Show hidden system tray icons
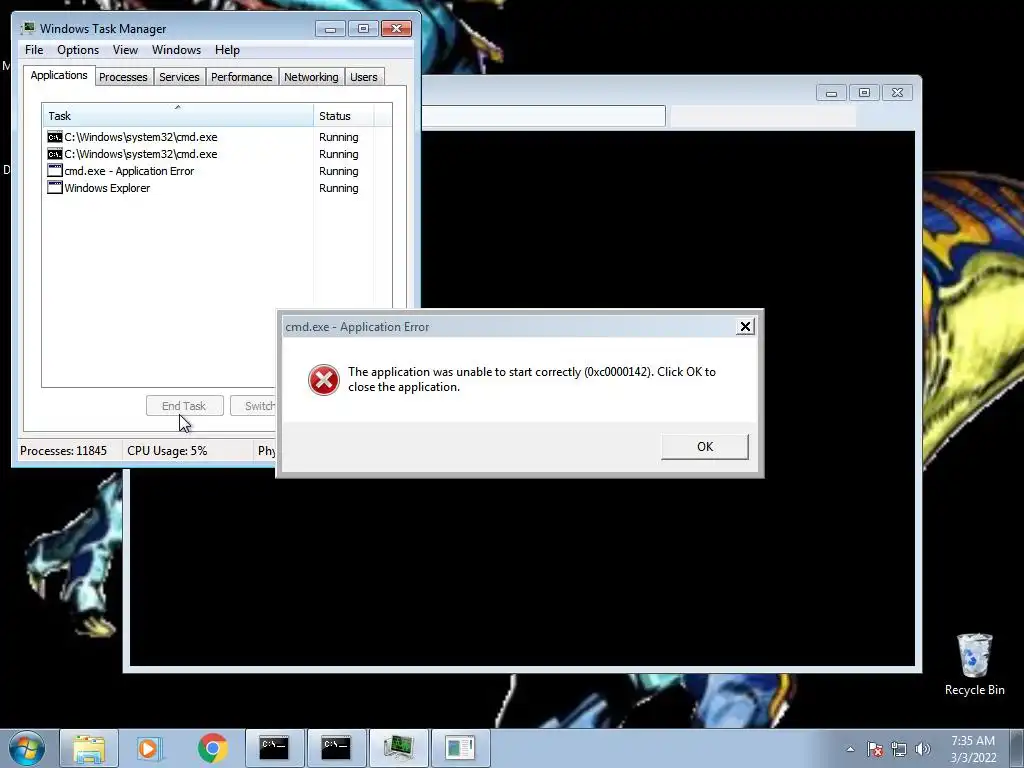Viewport: 1024px width, 768px height. click(850, 749)
